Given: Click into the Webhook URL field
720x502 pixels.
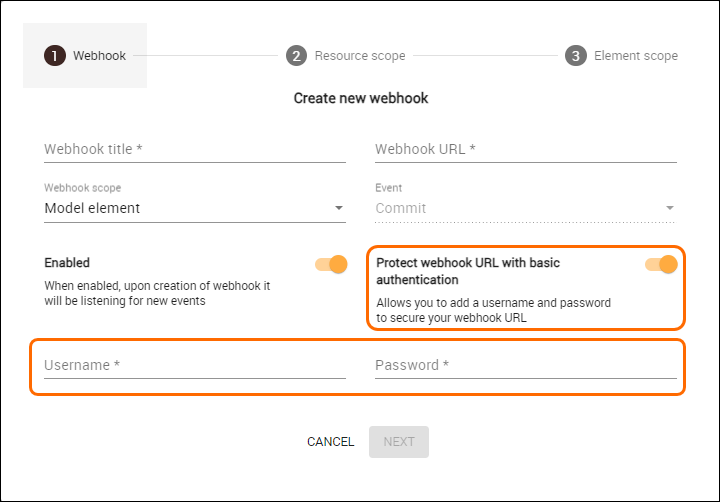Looking at the screenshot, I should [x=525, y=150].
